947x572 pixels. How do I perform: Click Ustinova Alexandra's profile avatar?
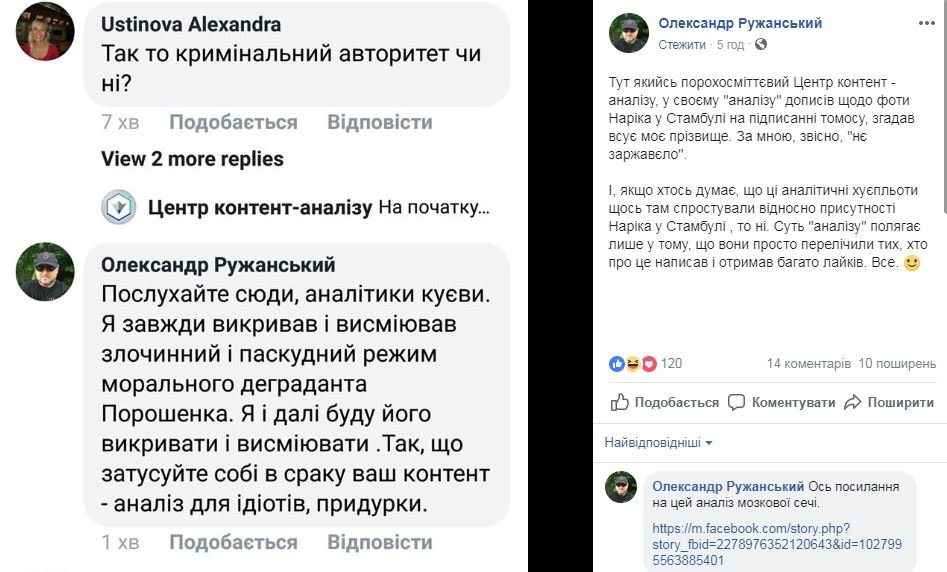pyautogui.click(x=45, y=31)
